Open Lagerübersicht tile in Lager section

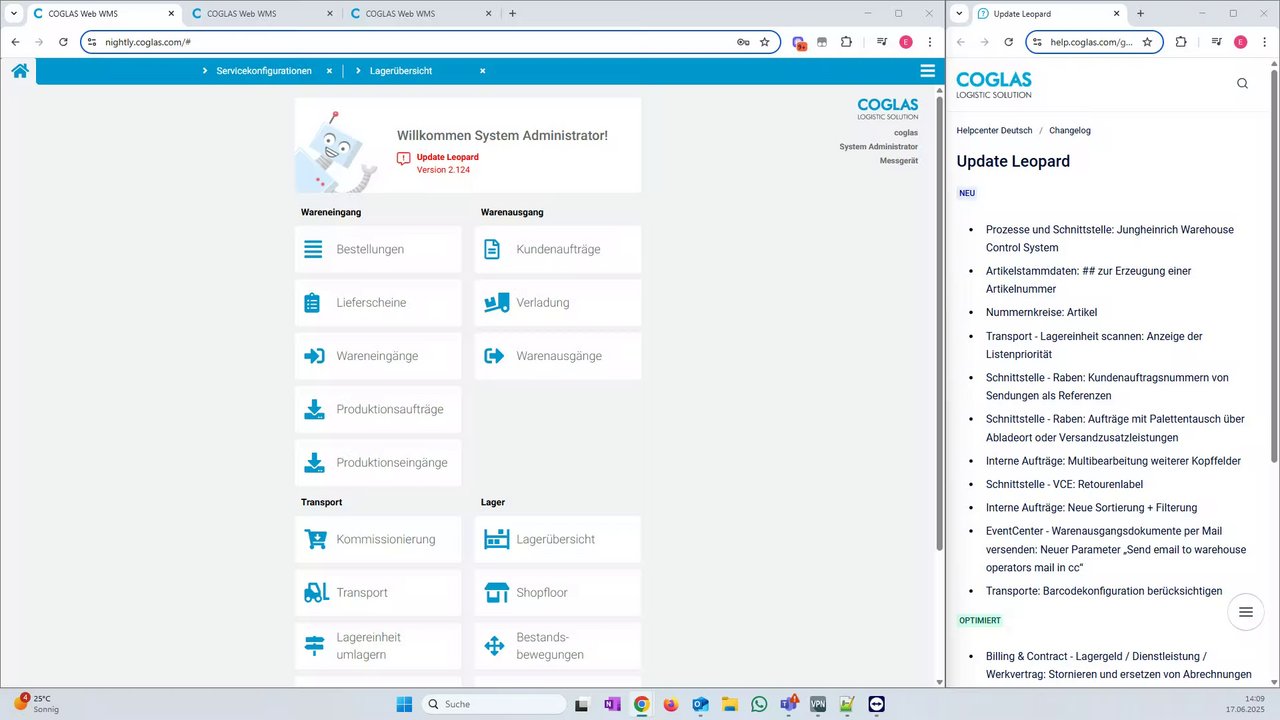point(558,539)
